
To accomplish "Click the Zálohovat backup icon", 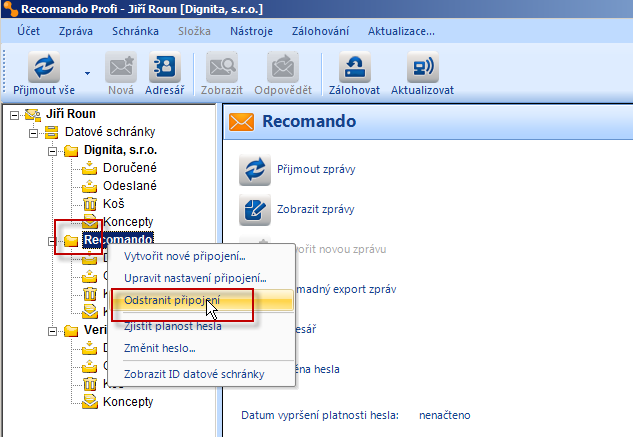I will pos(354,67).
